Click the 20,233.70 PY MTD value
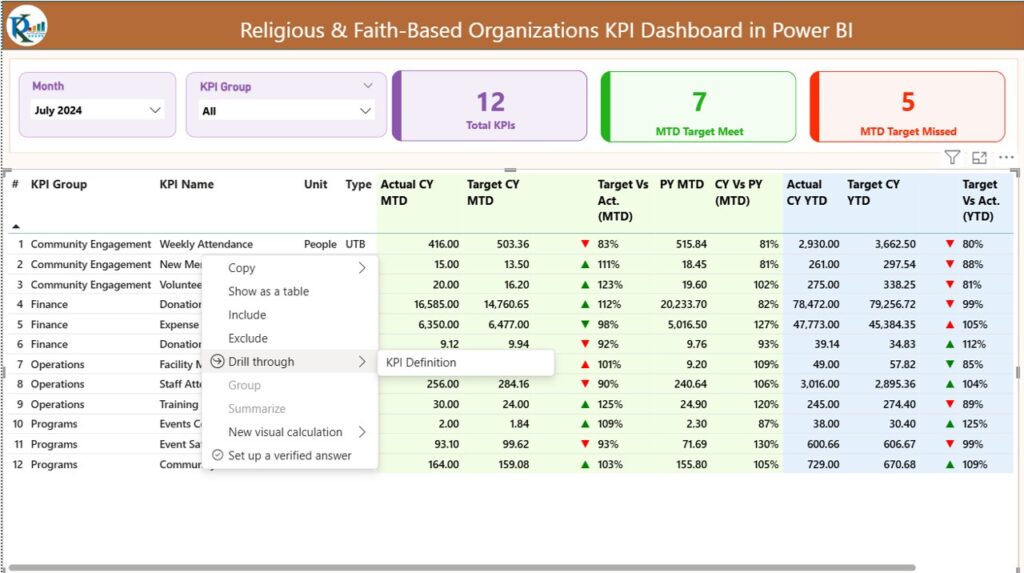This screenshot has width=1024, height=573. 683,304
